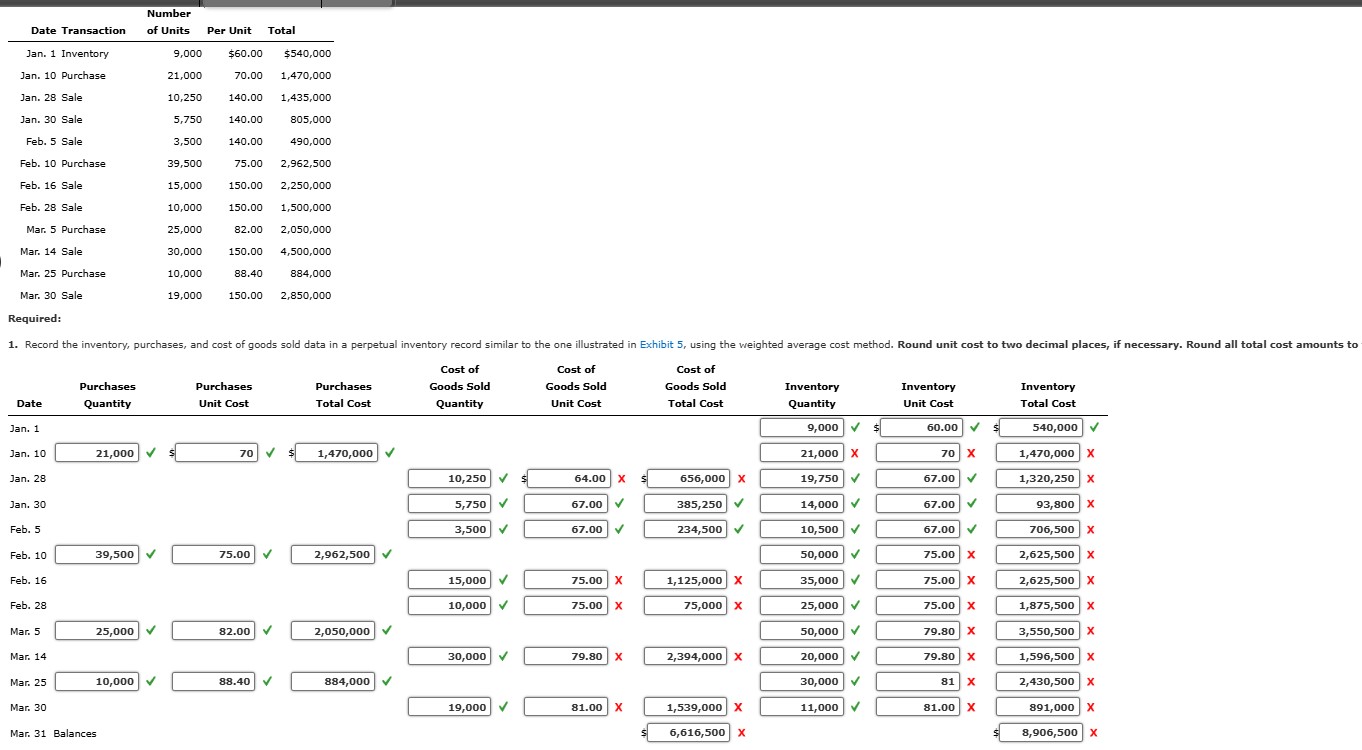The height and width of the screenshot is (750, 1362).
Task: Click Feb. 5 COGS Quantity 3,500
Action: pos(450,529)
